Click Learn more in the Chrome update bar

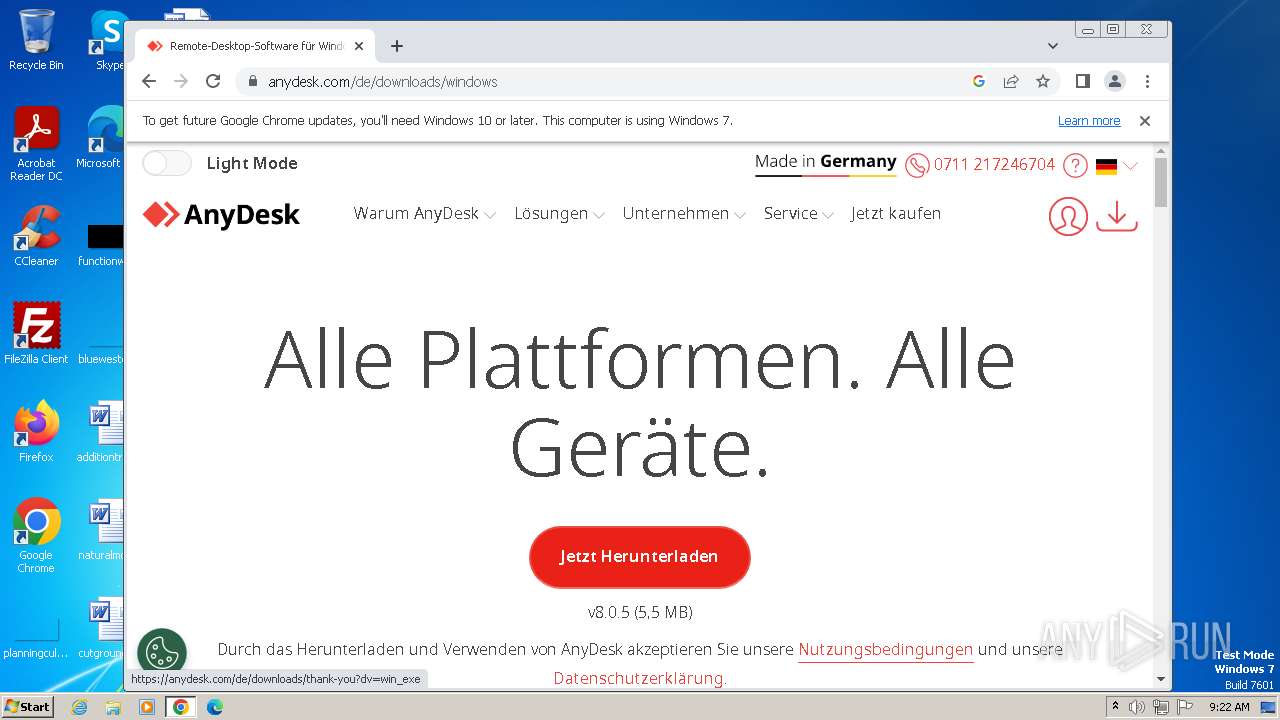point(1089,121)
